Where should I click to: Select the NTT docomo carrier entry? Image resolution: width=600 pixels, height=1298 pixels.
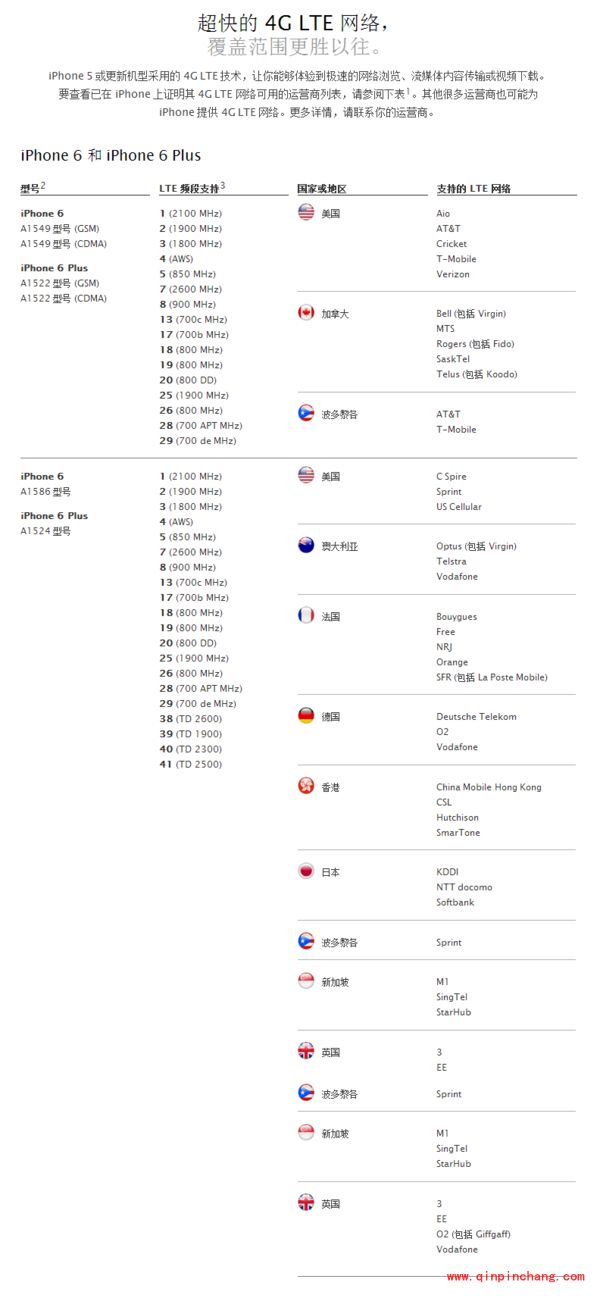pyautogui.click(x=464, y=887)
